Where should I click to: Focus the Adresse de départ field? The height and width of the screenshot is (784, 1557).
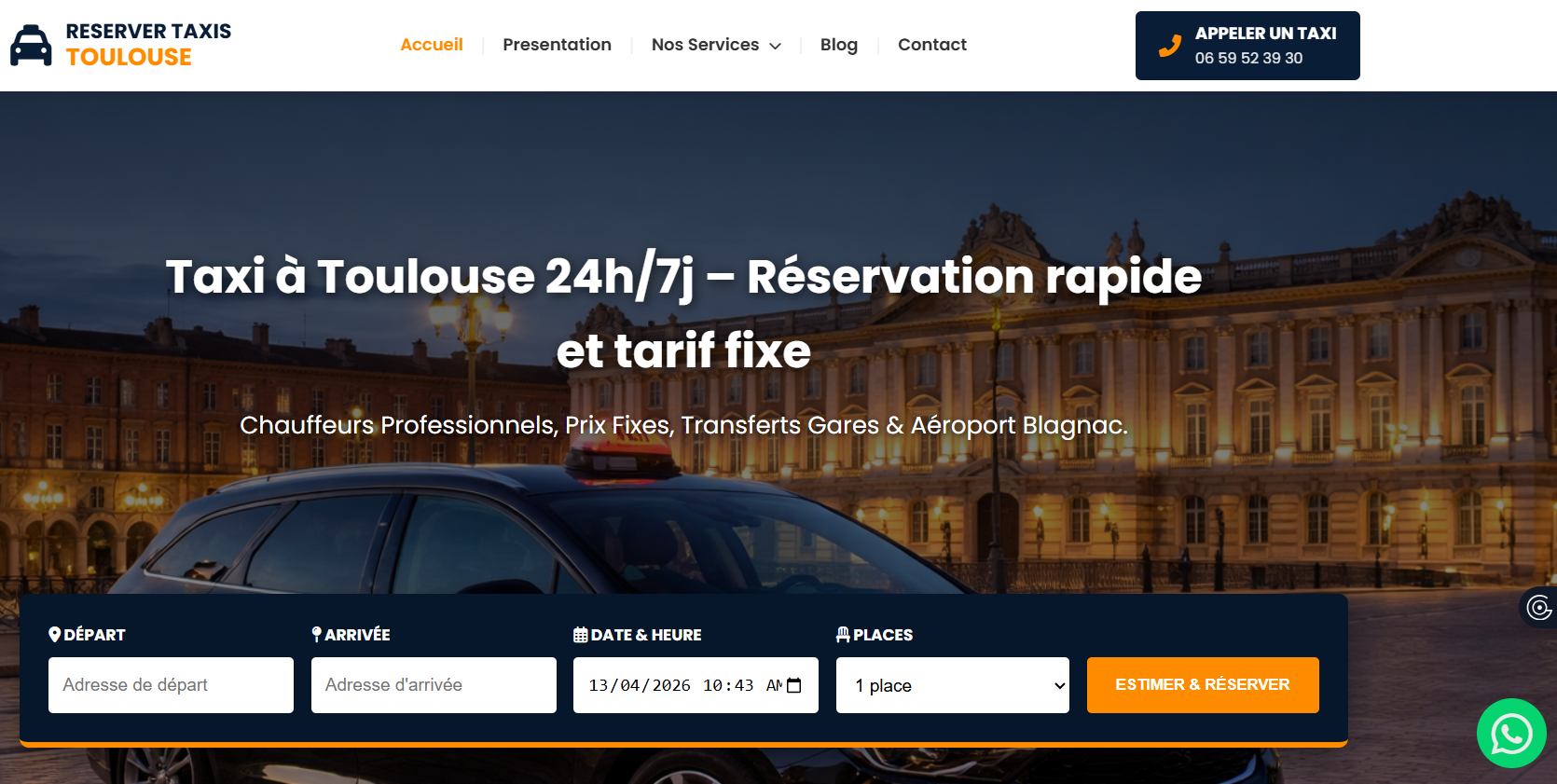(x=171, y=685)
